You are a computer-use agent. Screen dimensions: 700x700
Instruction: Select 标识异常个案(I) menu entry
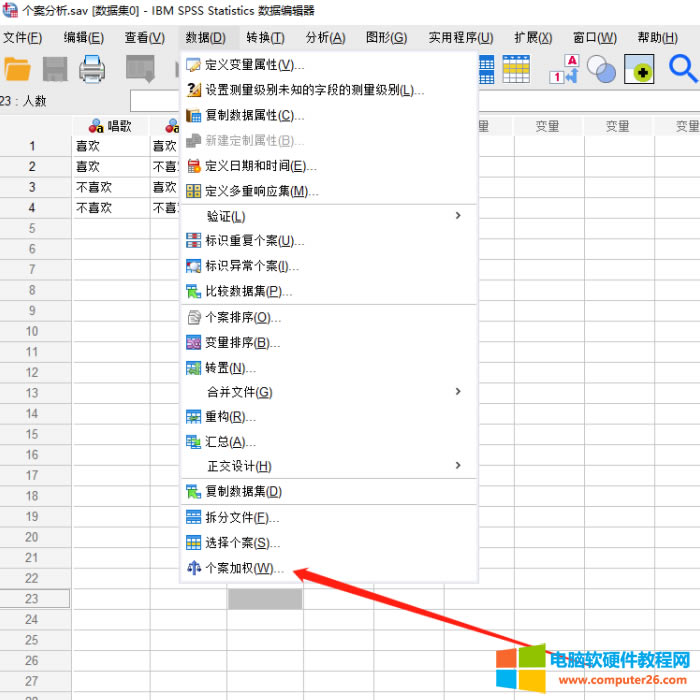pos(329,267)
